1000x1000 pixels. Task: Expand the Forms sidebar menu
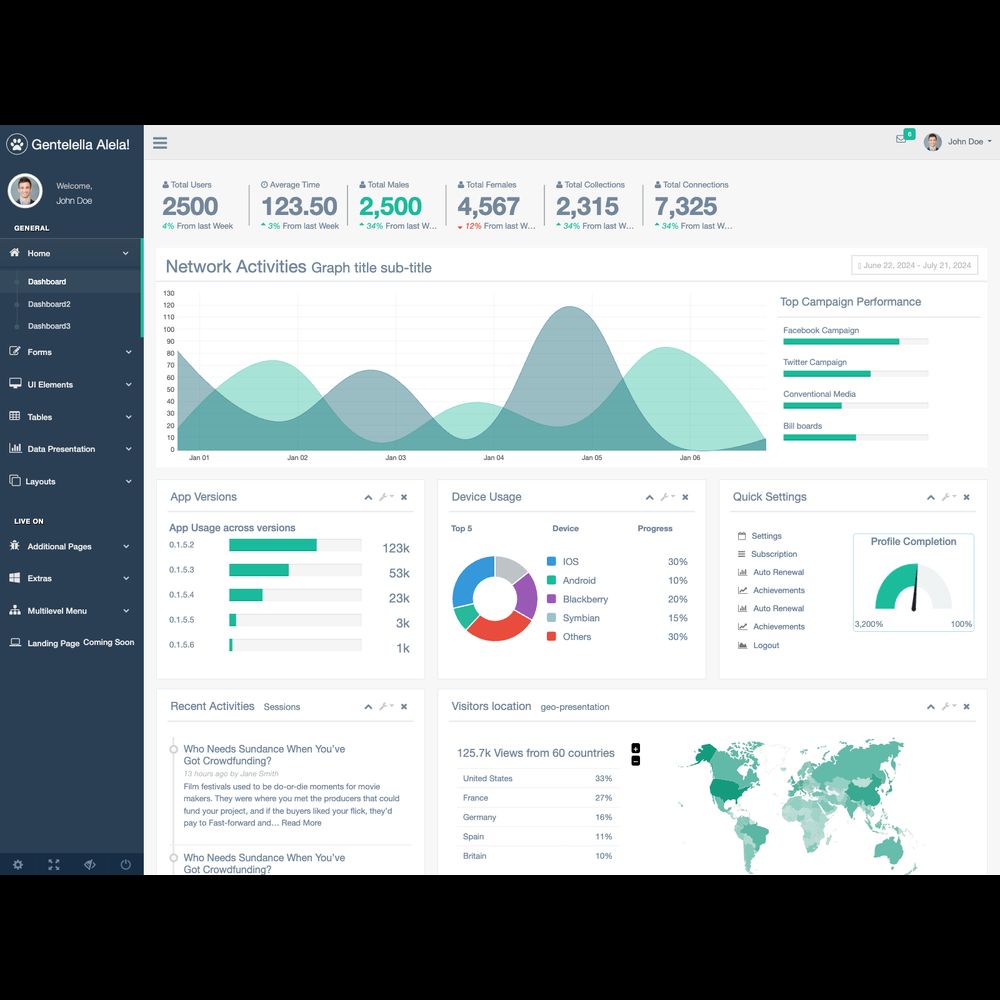point(70,352)
